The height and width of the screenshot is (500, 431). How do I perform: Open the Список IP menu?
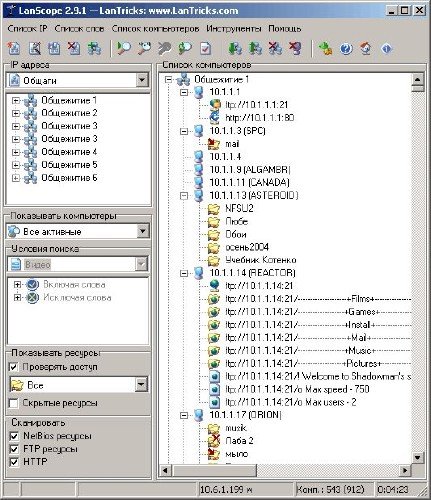(x=27, y=29)
